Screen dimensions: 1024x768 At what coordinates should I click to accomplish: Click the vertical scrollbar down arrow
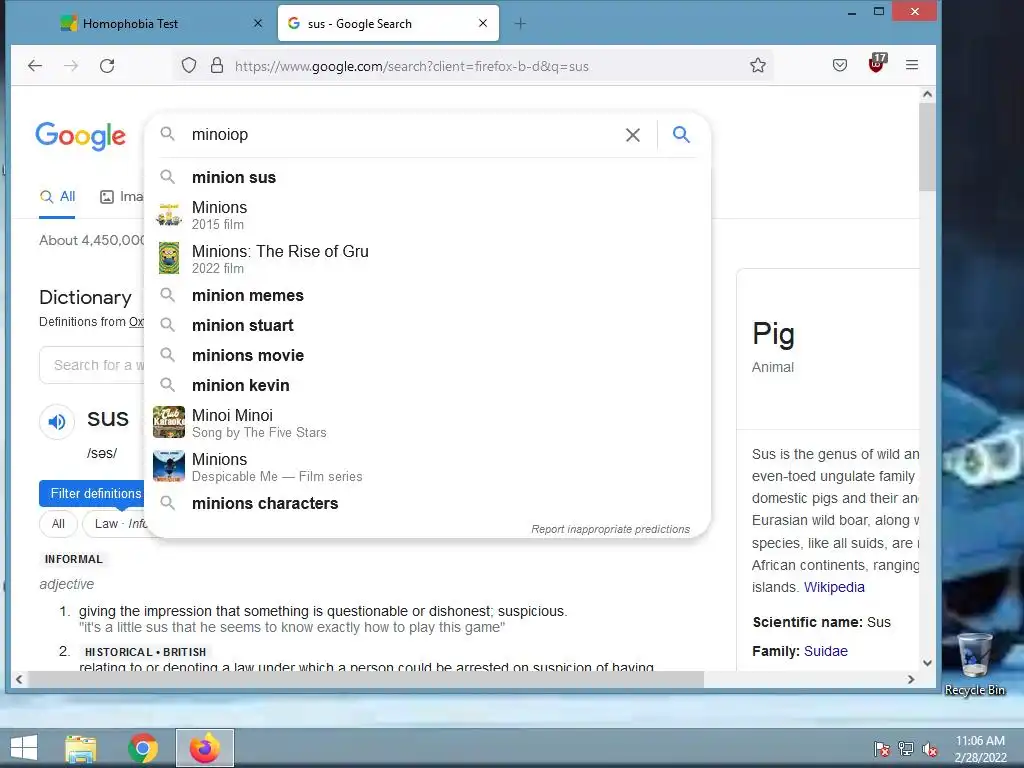(x=927, y=663)
